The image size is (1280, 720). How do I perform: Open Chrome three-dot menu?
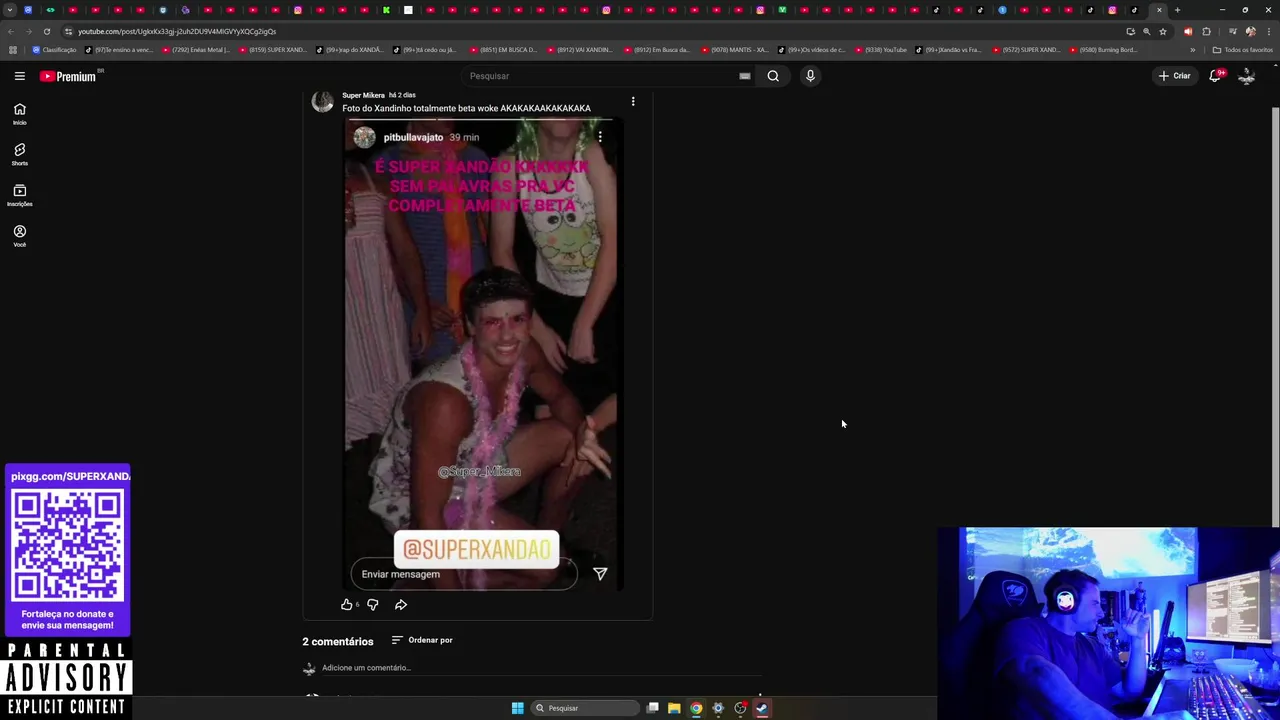coord(1269,31)
